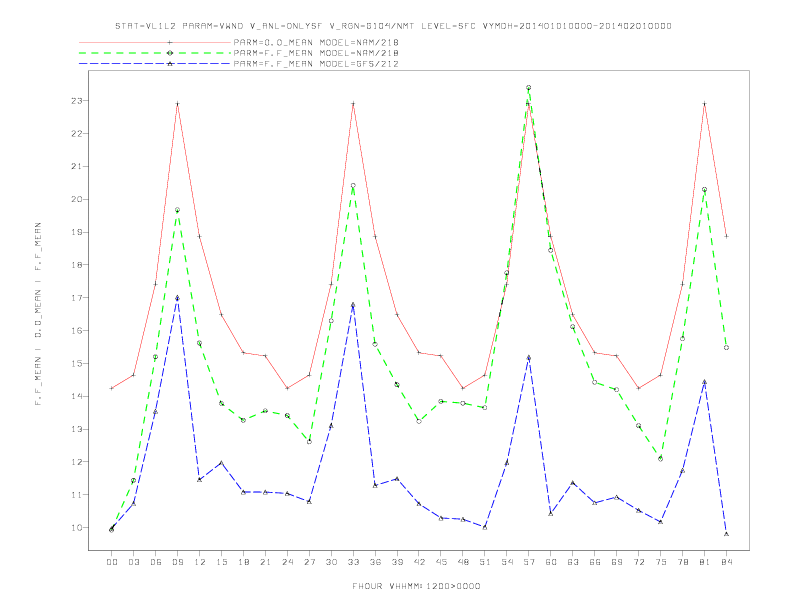The height and width of the screenshot is (612, 792).
Task: Click x-axis forecast hour 00
Action: click(x=112, y=562)
